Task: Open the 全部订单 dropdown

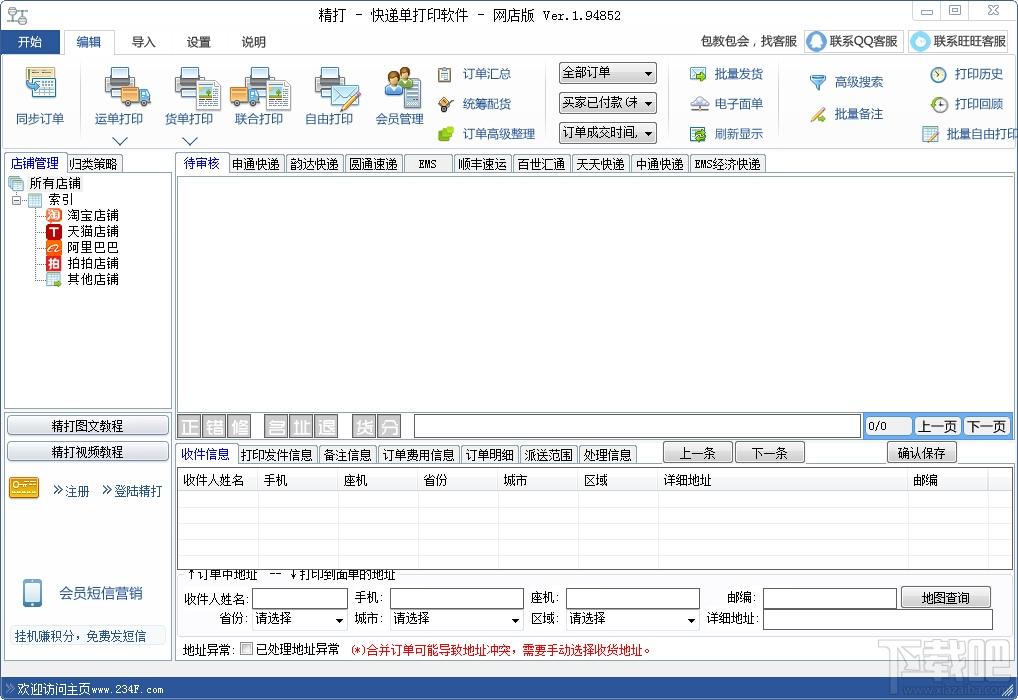Action: [608, 73]
